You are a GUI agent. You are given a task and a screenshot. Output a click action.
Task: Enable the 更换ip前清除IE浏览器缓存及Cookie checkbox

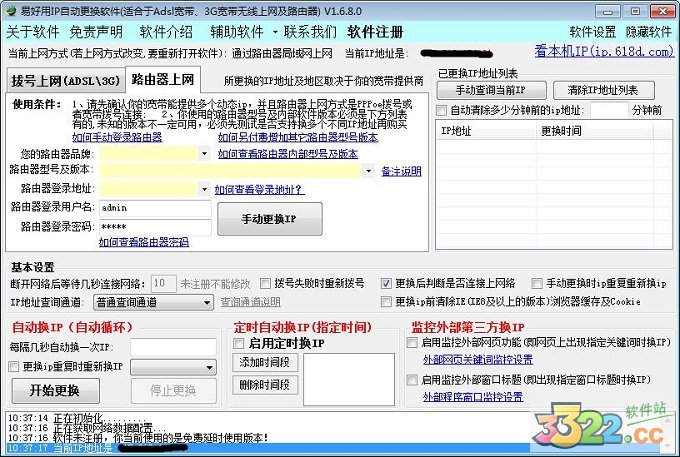coord(386,301)
